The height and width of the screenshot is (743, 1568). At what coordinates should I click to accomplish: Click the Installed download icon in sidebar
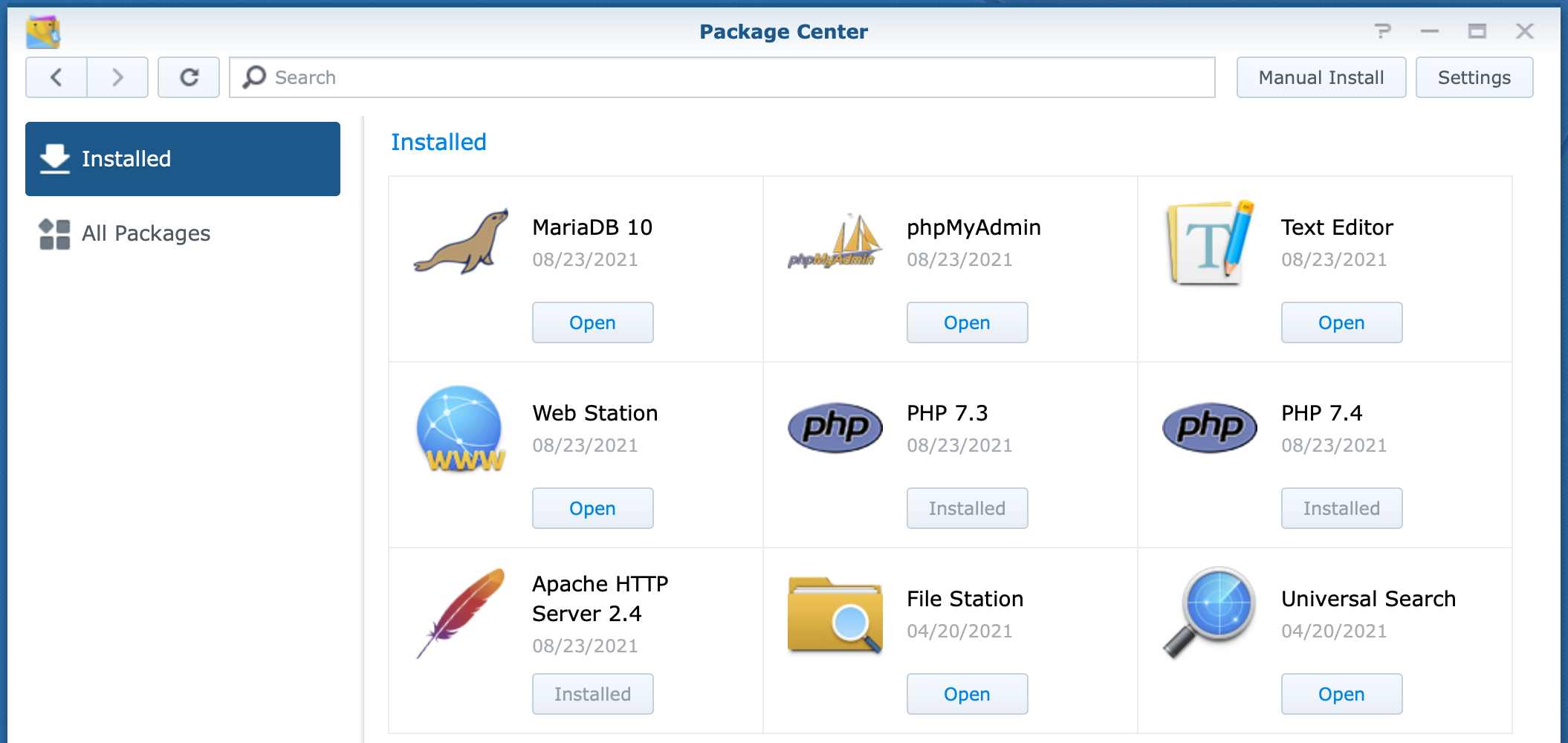[x=55, y=159]
